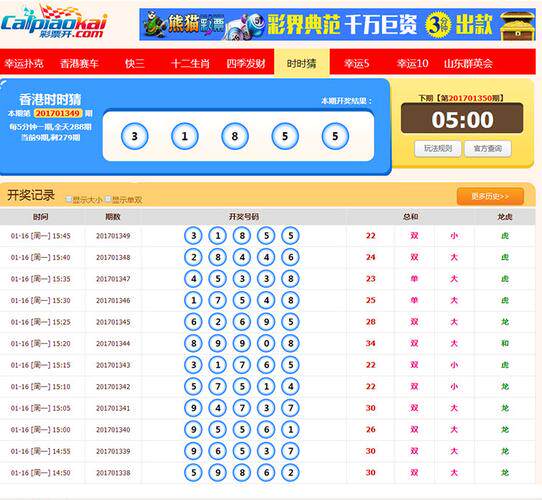The image size is (542, 500).
Task: Open the 幸运10 menu item
Action: point(412,63)
